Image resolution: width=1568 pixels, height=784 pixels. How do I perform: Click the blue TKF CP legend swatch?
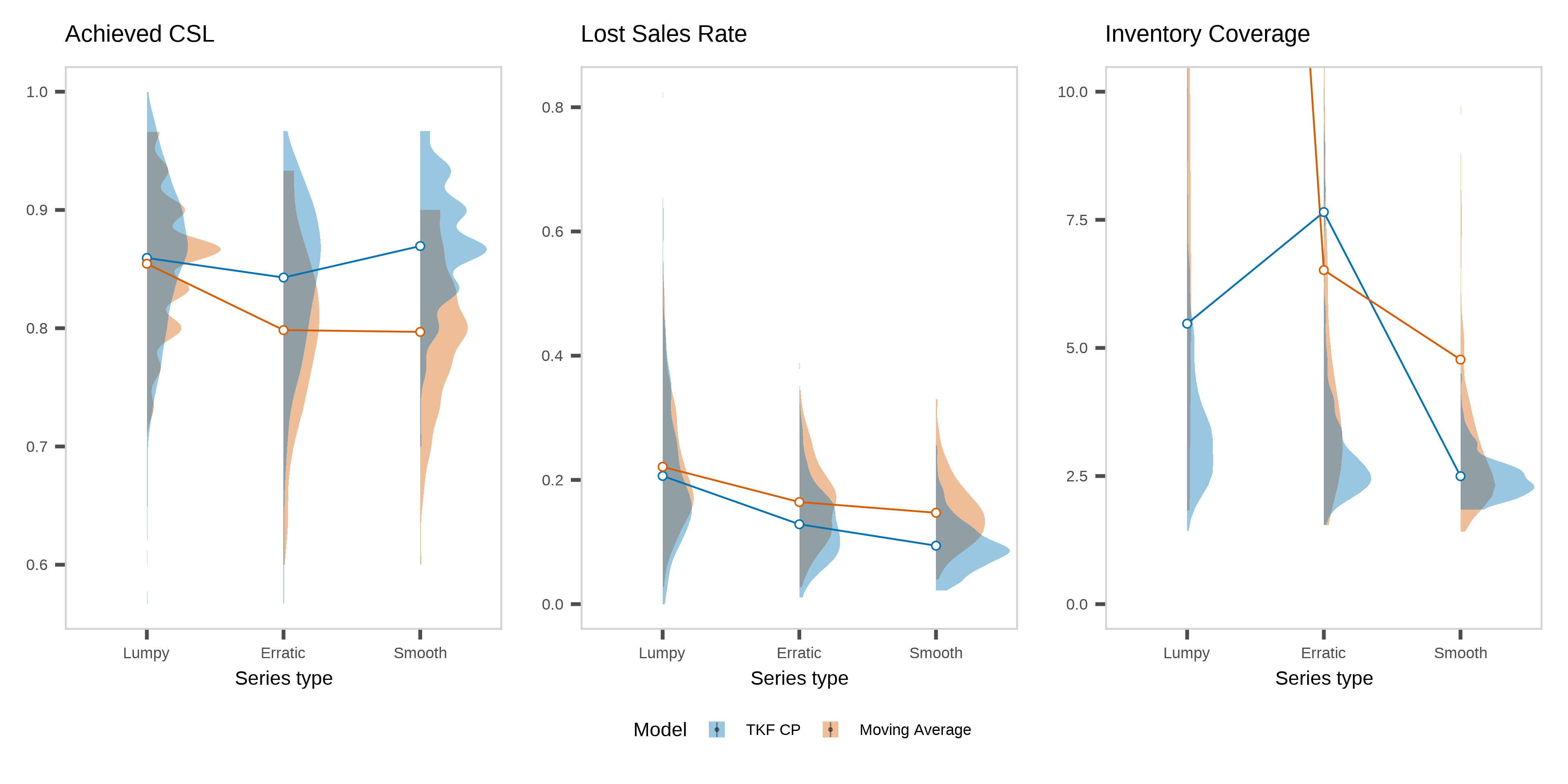point(717,729)
